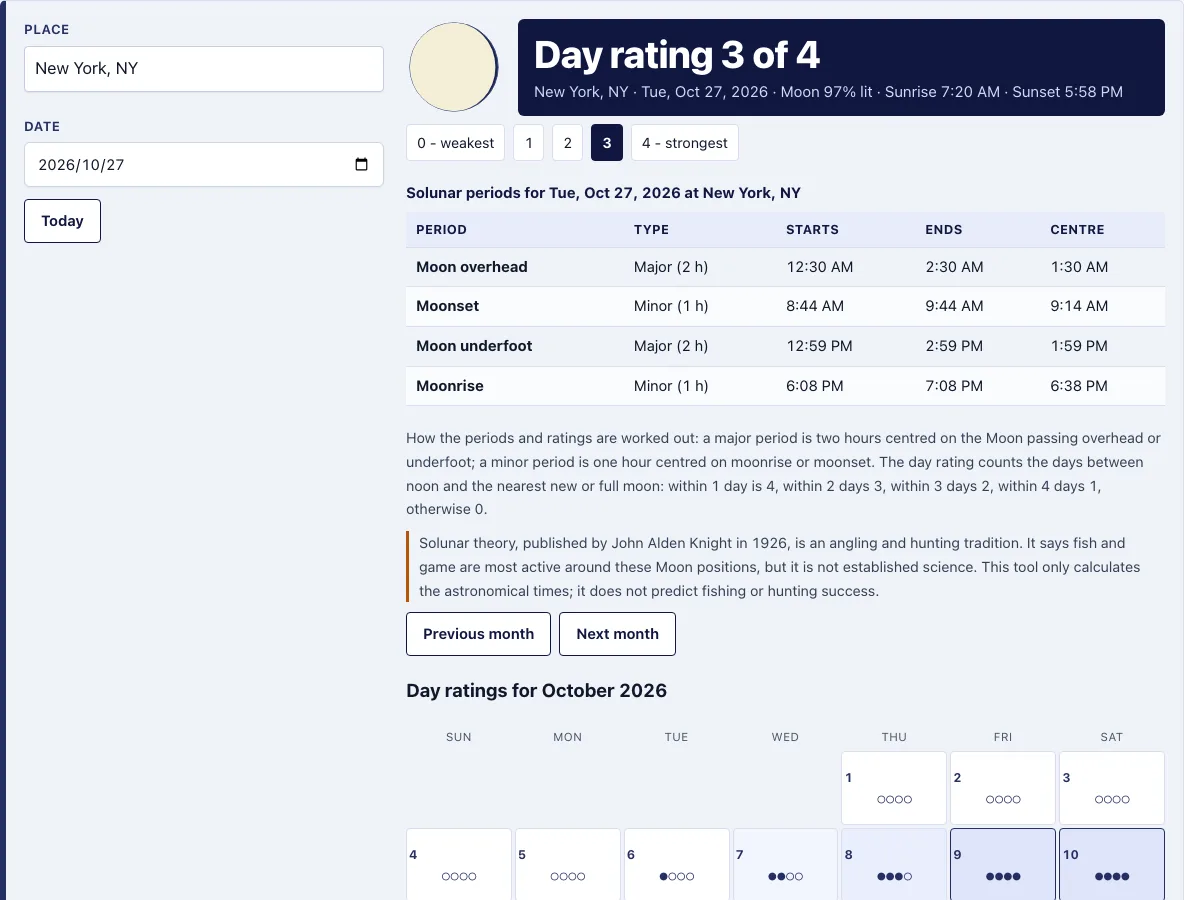1184x900 pixels.
Task: Go to Previous month
Action: (479, 634)
